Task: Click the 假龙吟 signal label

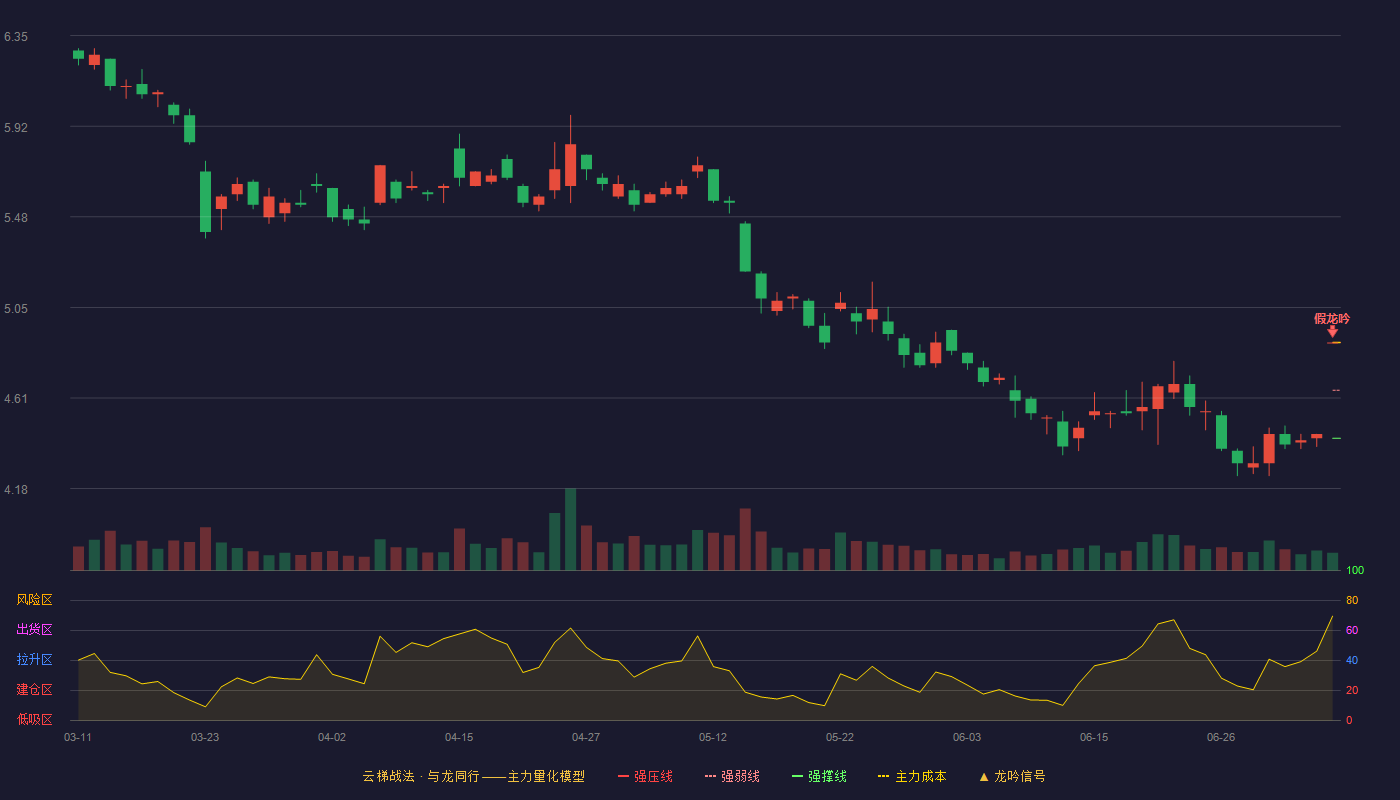Action: 1332,319
